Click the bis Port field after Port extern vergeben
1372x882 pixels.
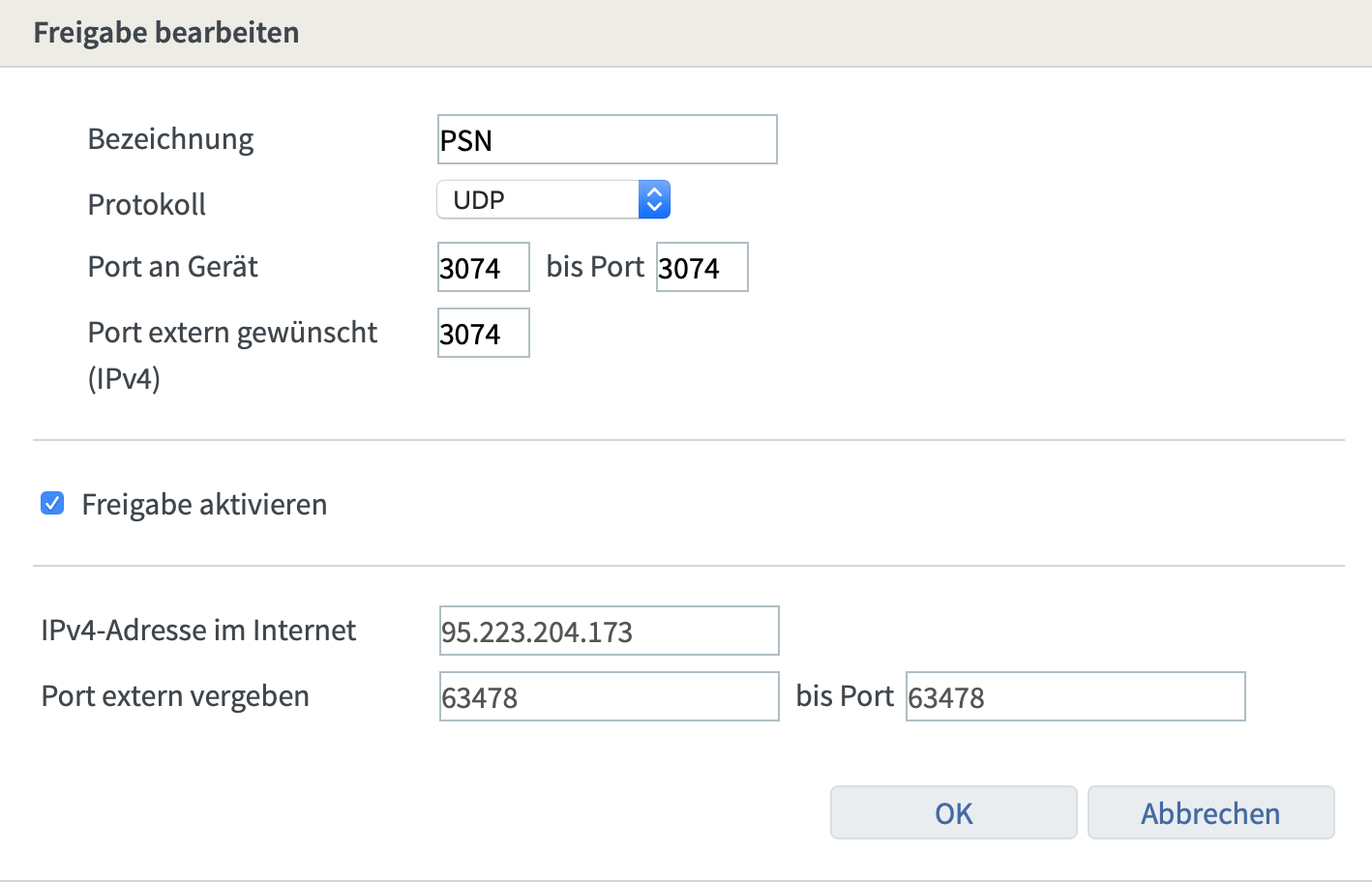click(x=1075, y=697)
